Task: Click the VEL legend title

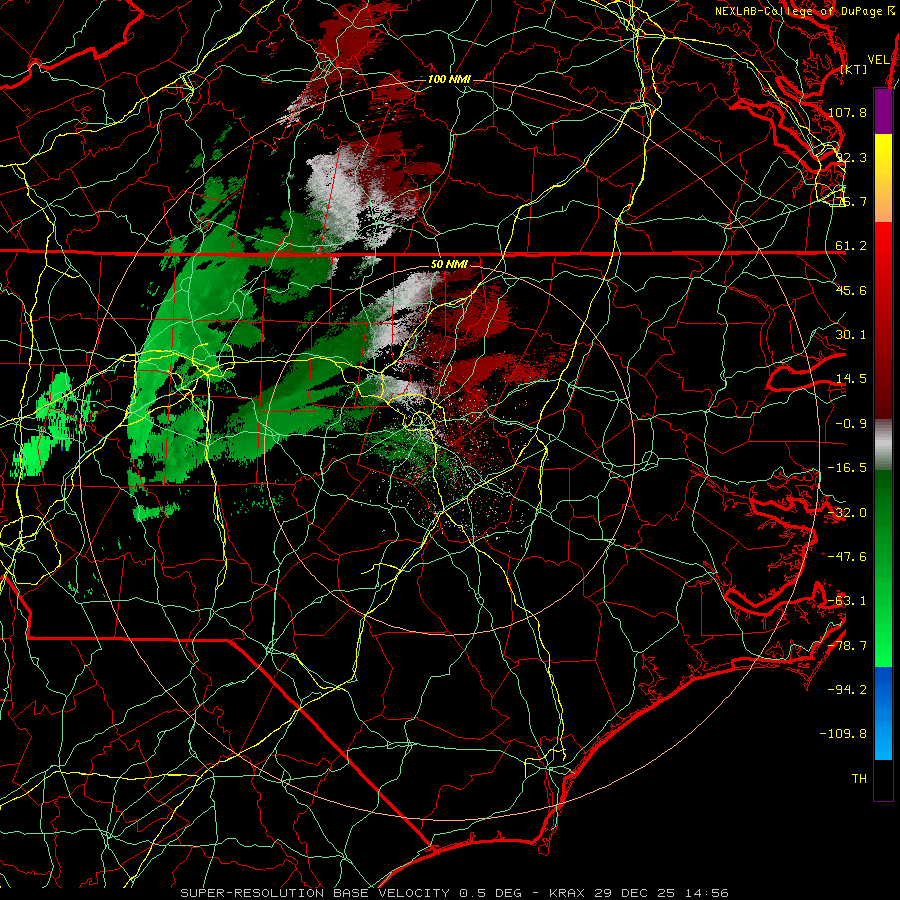Action: [879, 60]
